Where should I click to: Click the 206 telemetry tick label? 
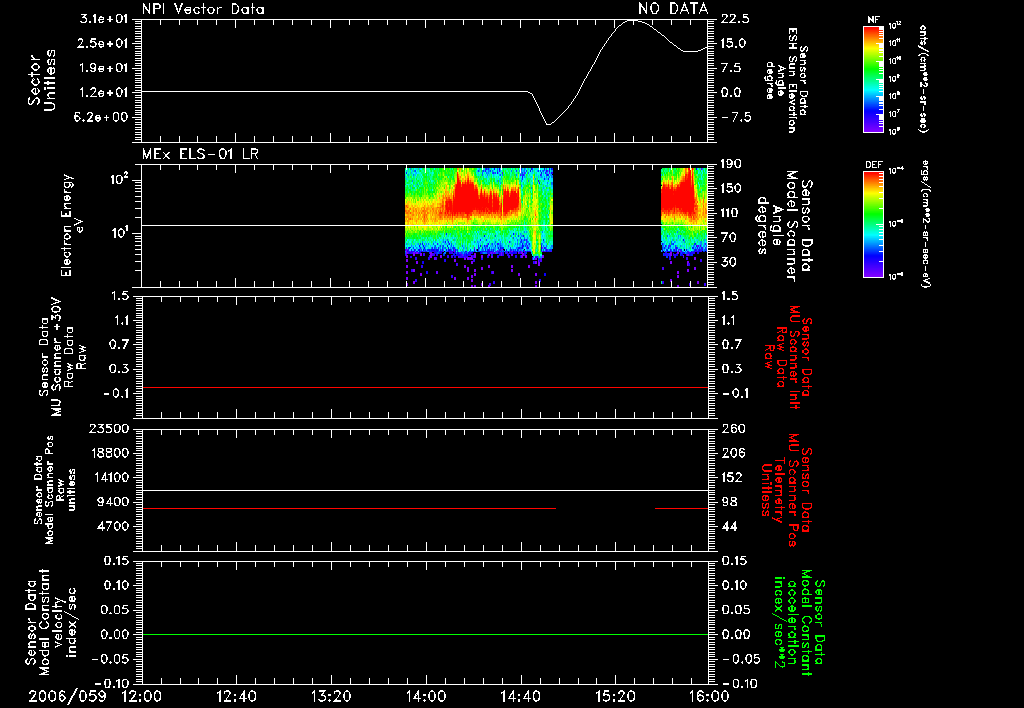[x=733, y=453]
